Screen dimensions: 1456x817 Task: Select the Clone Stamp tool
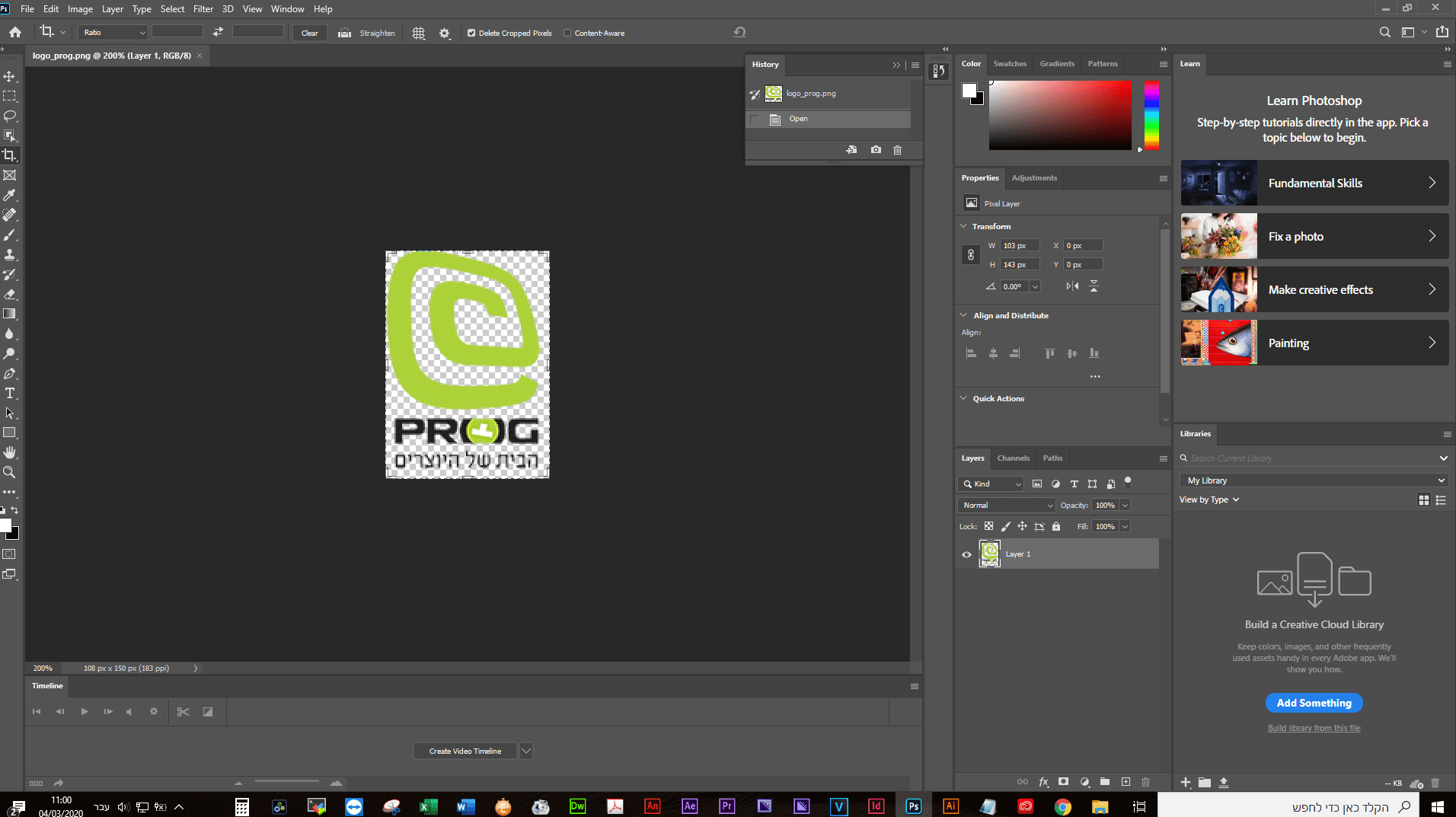coord(10,255)
